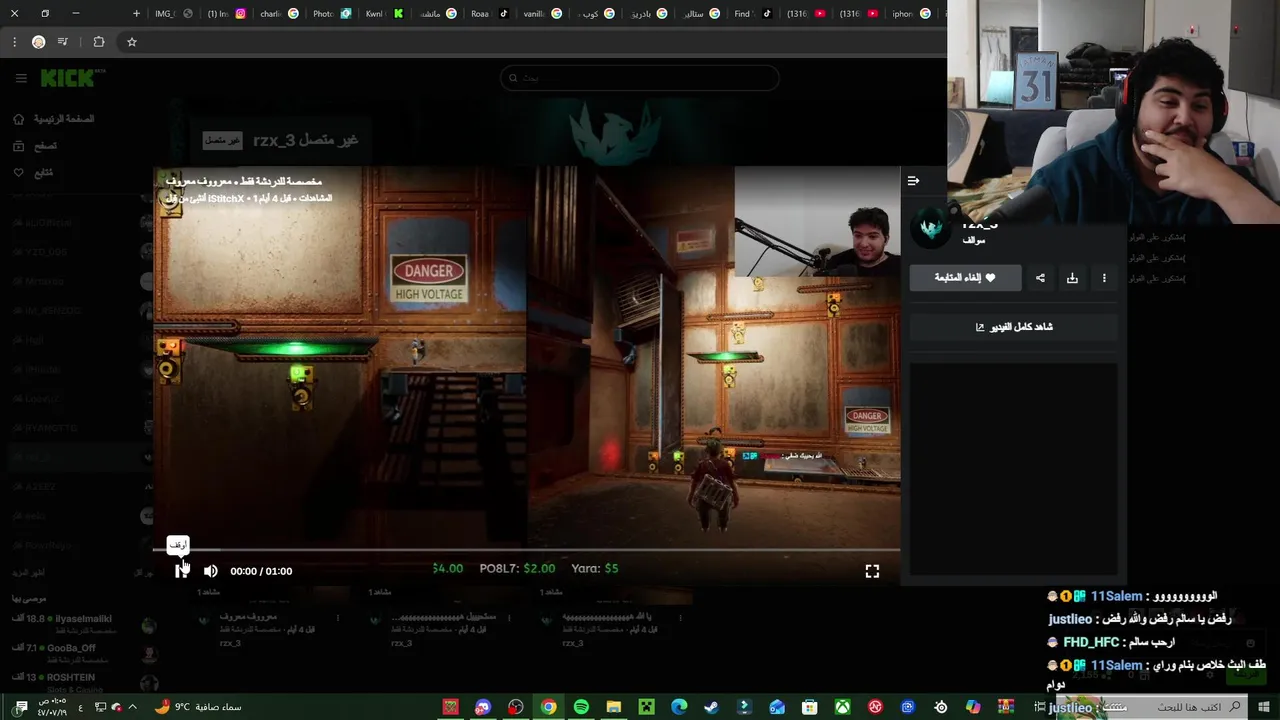
Task: Open متابع (following) in the Kick sidebar
Action: 33,172
